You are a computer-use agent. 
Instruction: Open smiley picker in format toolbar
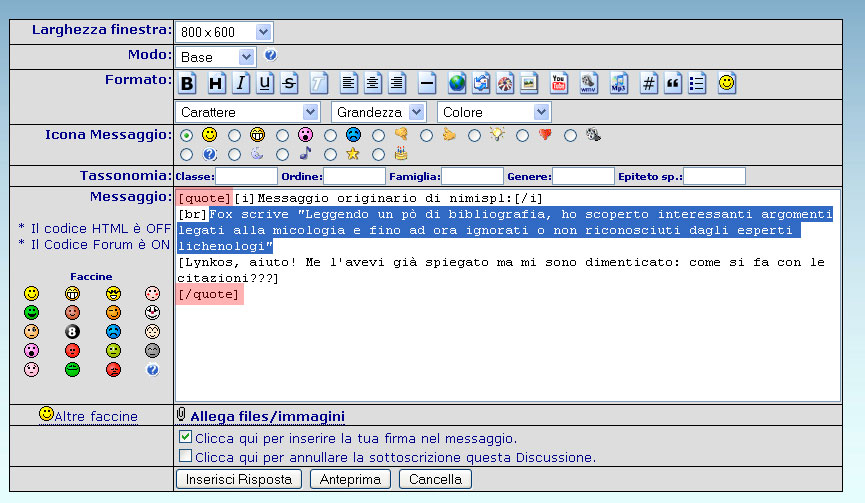[x=727, y=83]
